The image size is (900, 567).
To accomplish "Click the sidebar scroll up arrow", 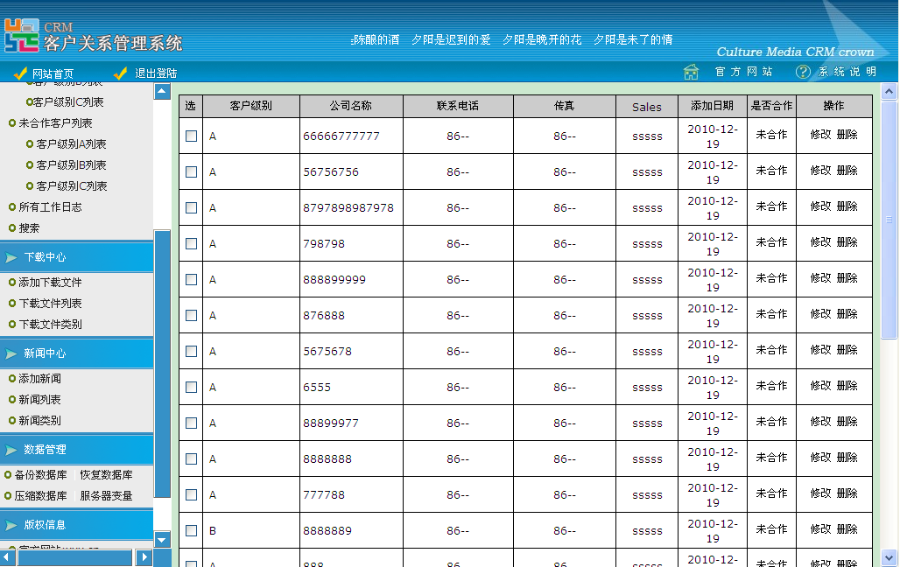I will 162,91.
